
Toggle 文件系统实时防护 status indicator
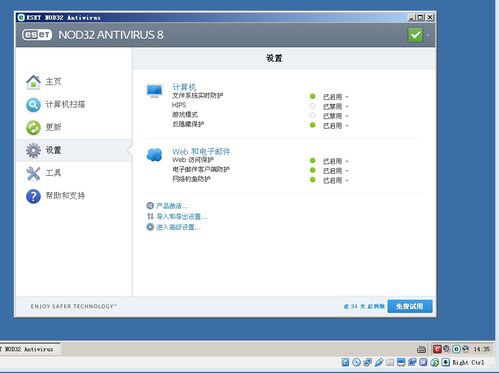tap(312, 96)
